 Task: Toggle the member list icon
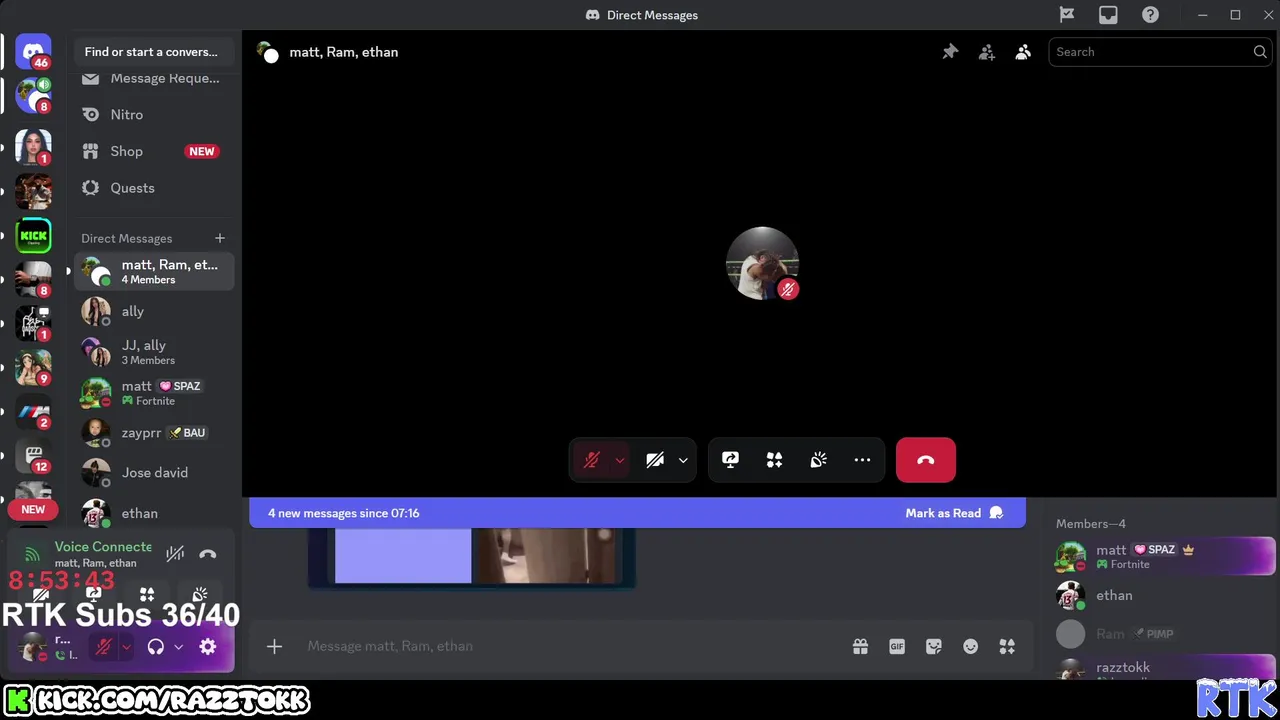click(x=1023, y=52)
